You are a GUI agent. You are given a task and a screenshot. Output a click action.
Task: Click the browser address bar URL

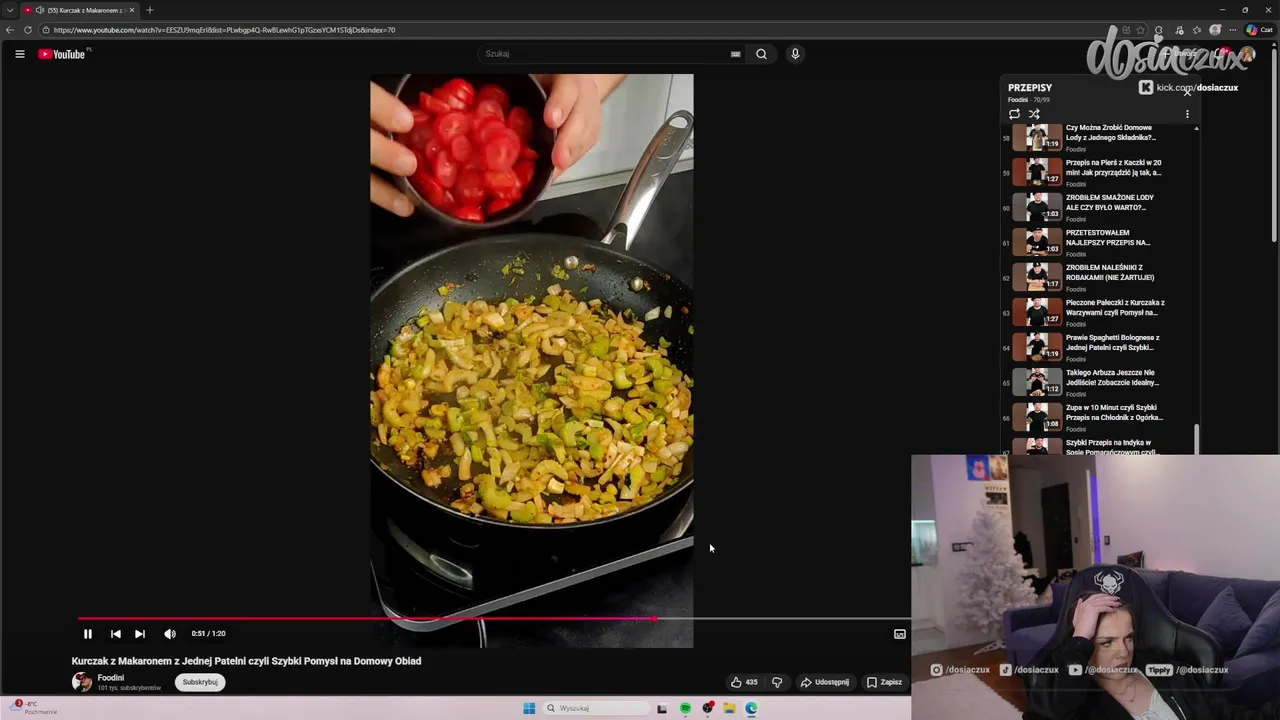[224, 30]
